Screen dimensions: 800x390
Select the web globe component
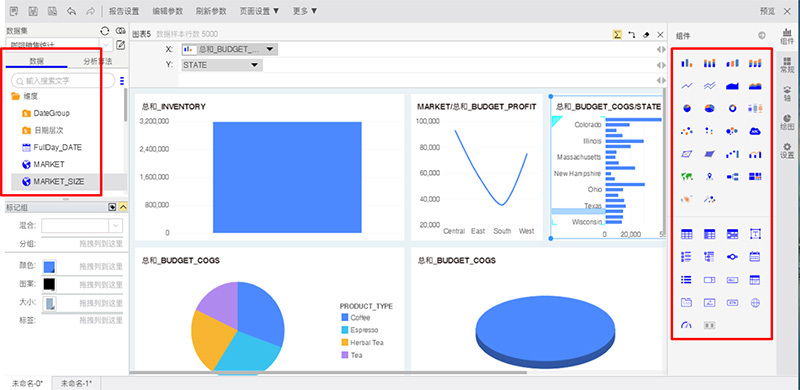tap(755, 303)
